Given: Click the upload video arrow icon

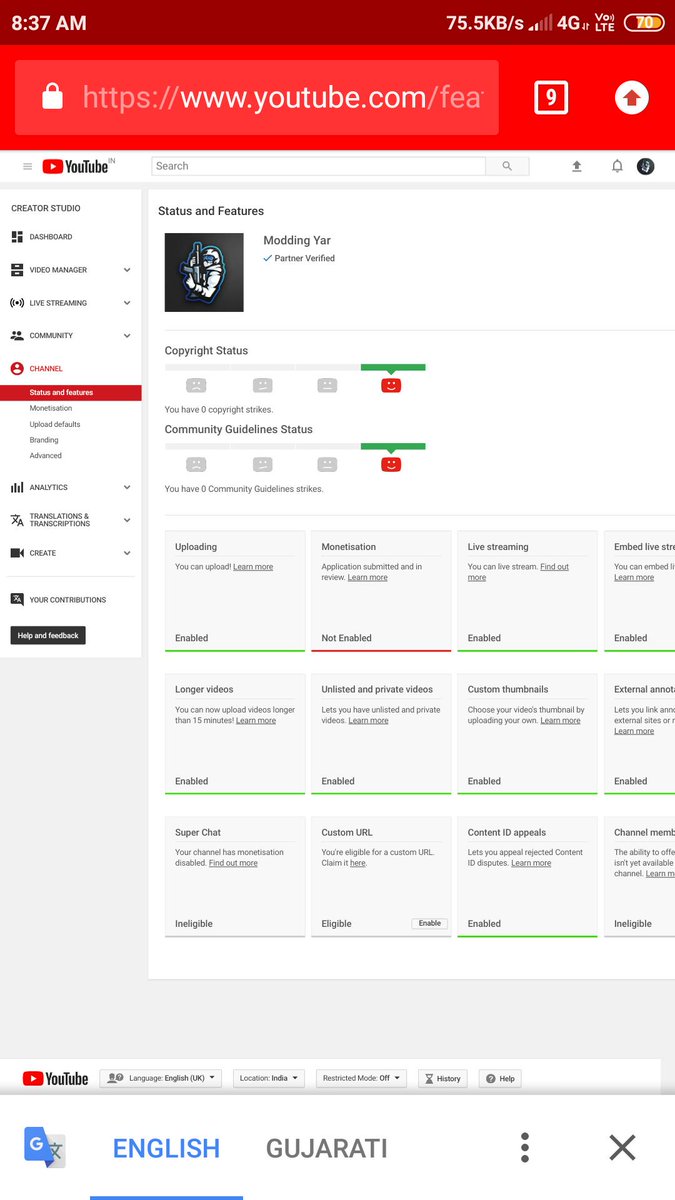Looking at the screenshot, I should [577, 166].
